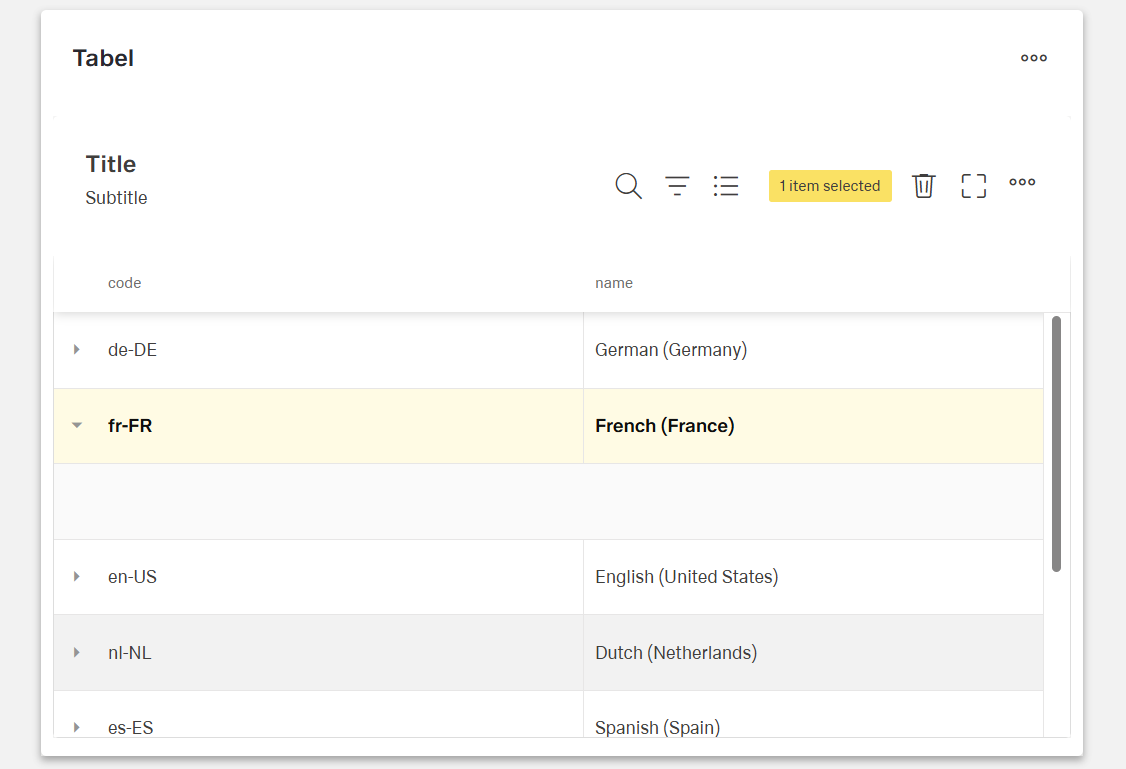Click the table vertical scrollbar thumb

tap(1056, 444)
